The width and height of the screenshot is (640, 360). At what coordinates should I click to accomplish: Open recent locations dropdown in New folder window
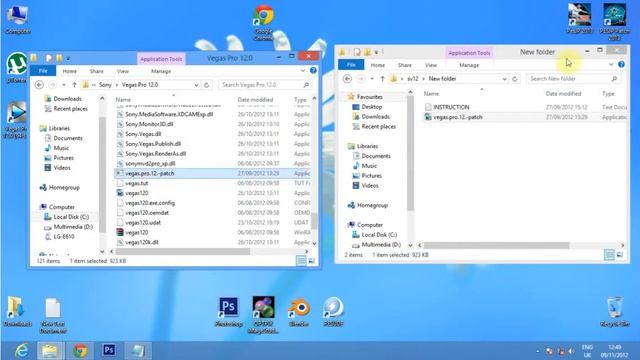tap(372, 79)
